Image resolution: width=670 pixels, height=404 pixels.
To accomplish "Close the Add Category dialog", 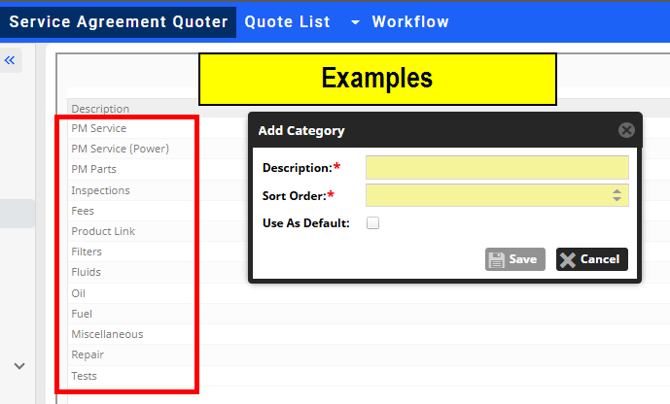I will [x=626, y=130].
